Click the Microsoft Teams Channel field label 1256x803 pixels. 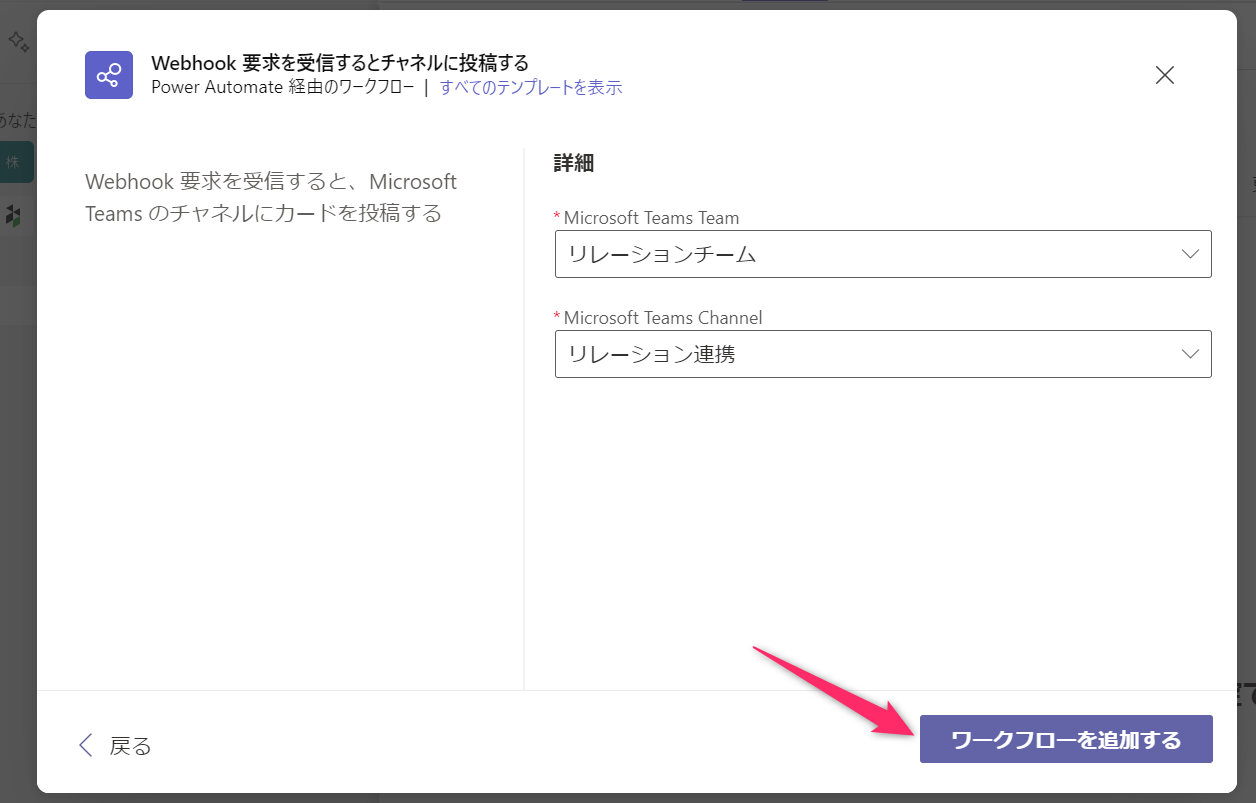point(663,318)
